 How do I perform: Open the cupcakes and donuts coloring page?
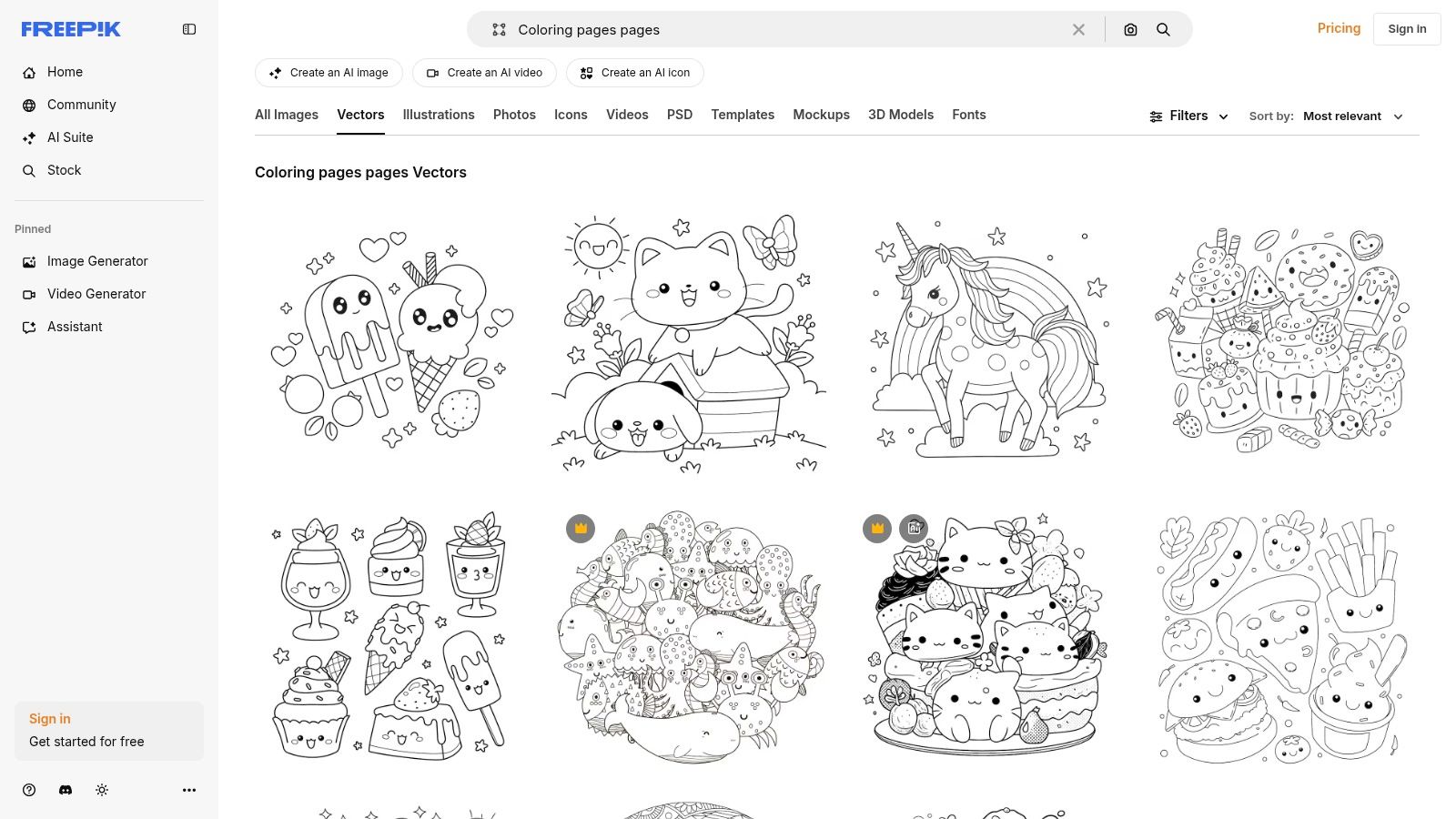(x=1281, y=341)
